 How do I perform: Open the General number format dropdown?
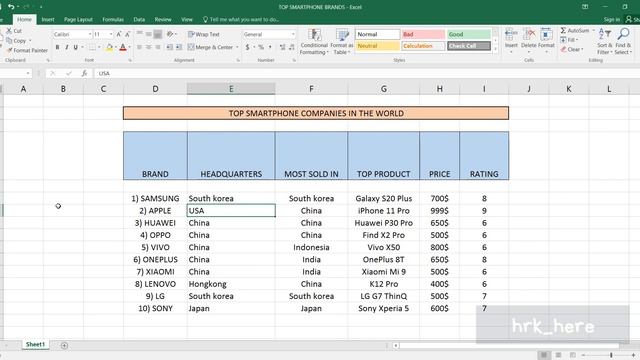point(293,35)
